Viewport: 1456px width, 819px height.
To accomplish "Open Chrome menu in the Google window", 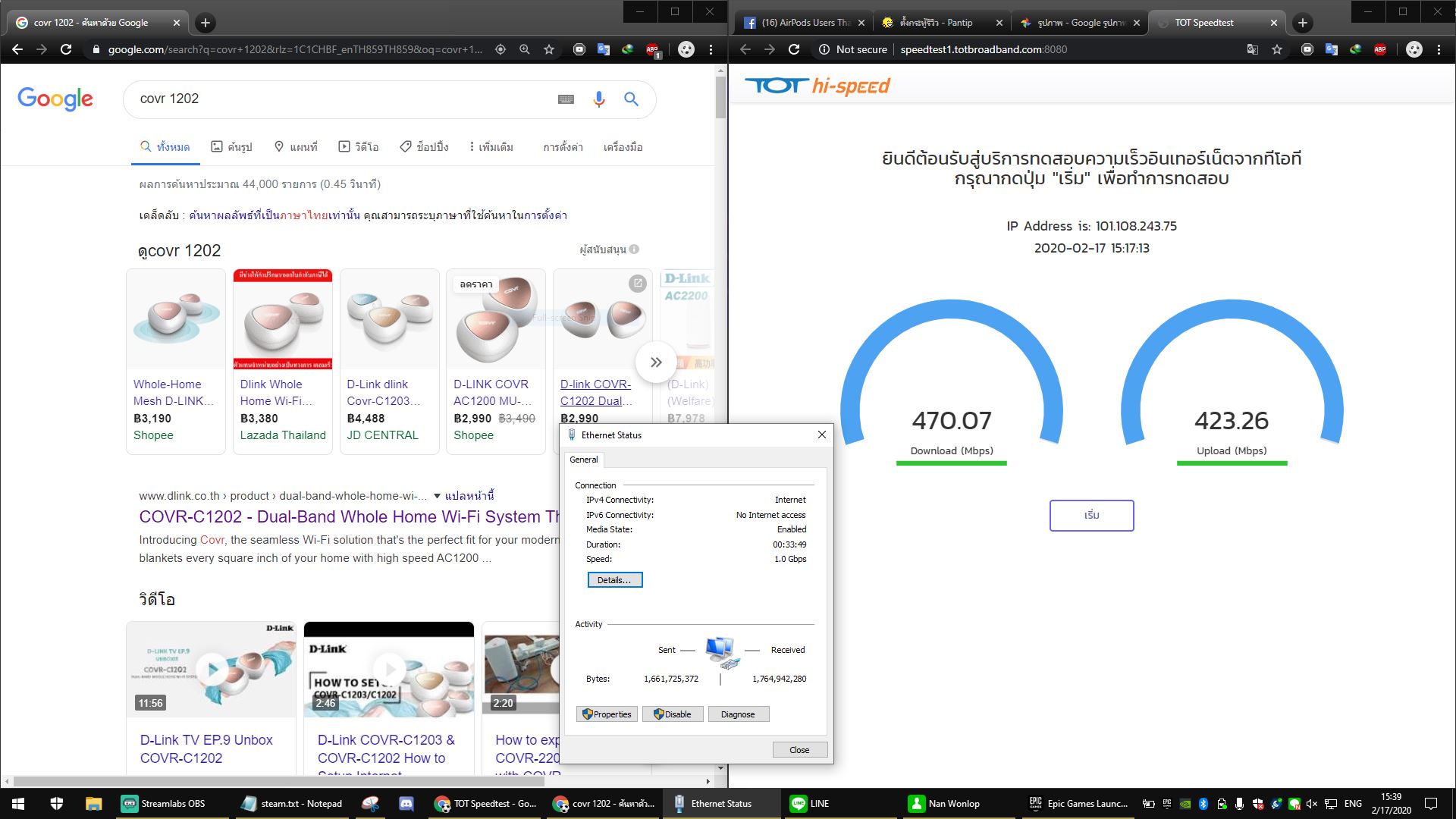I will click(711, 49).
